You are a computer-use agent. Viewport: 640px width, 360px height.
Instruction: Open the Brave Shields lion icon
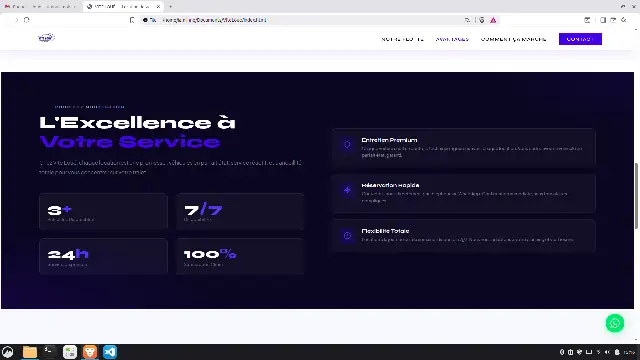482,20
